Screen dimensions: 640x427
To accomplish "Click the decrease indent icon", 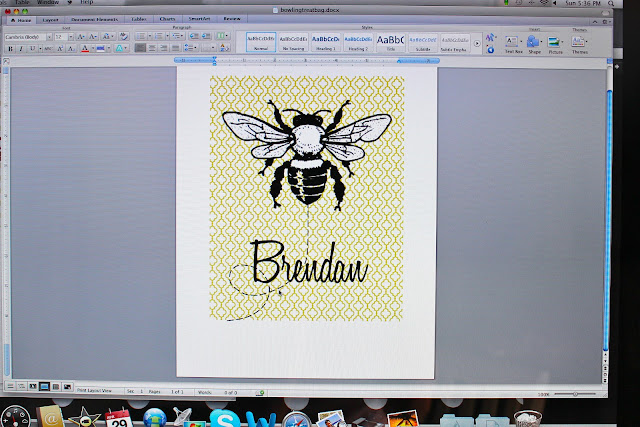I will click(x=194, y=36).
